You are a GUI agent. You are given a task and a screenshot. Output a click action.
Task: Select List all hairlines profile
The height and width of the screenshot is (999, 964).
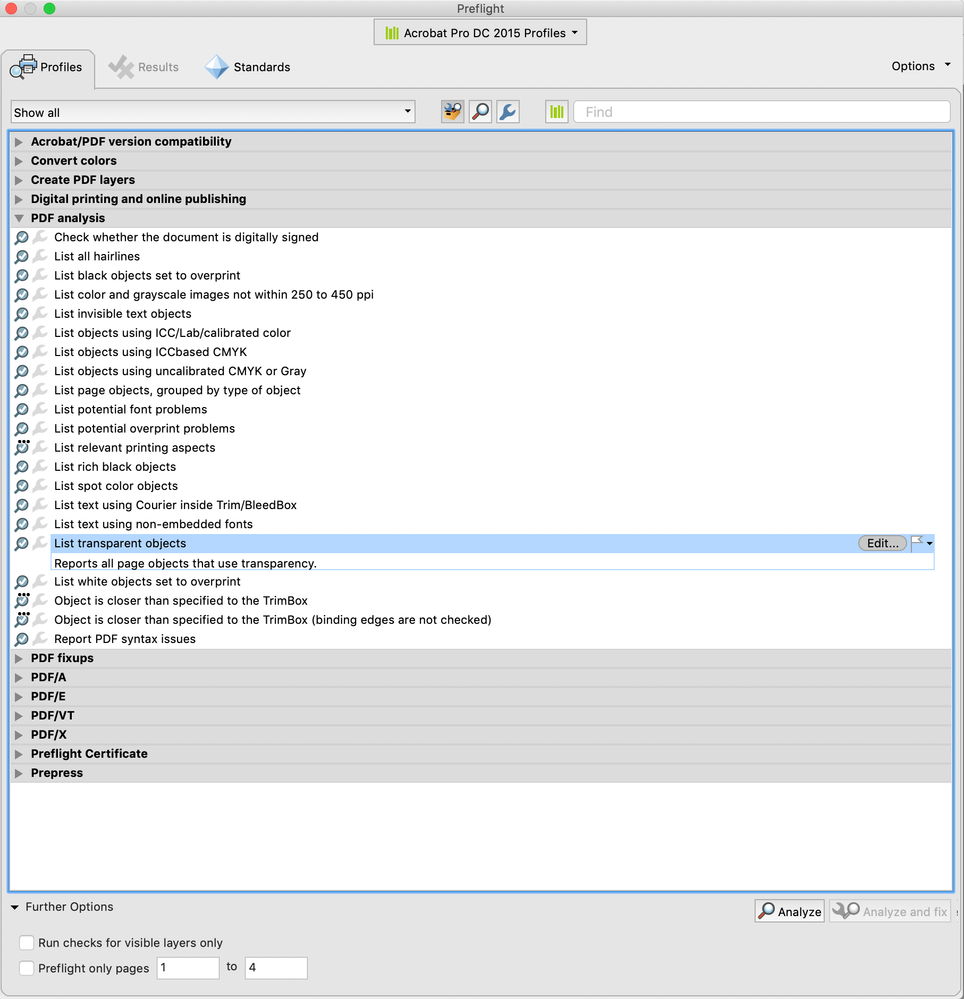[x=97, y=256]
